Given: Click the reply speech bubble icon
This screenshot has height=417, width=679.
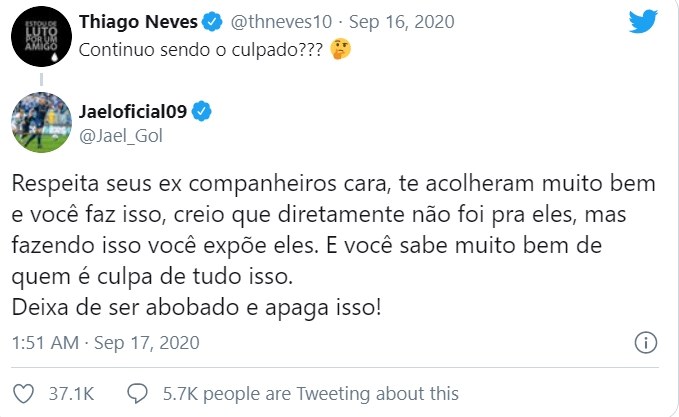Looking at the screenshot, I should coord(137,394).
